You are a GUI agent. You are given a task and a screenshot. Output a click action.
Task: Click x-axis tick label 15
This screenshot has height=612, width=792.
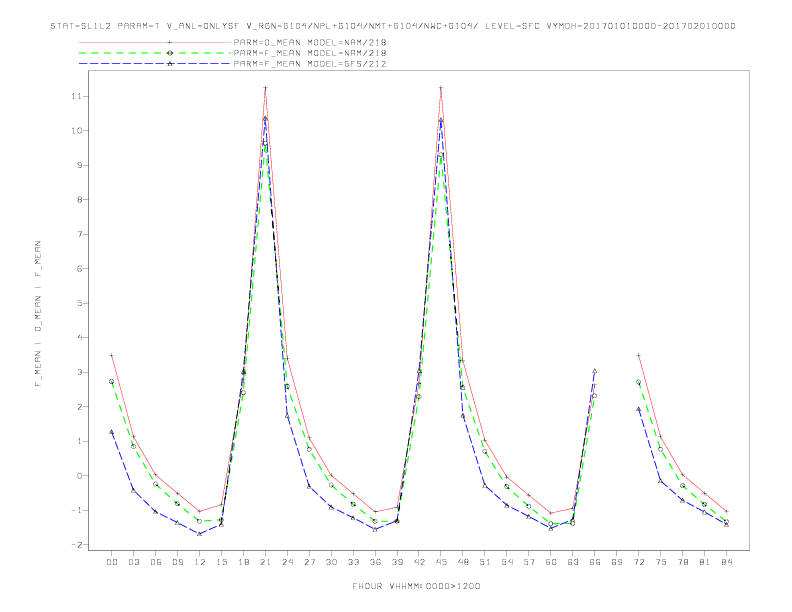(x=221, y=562)
